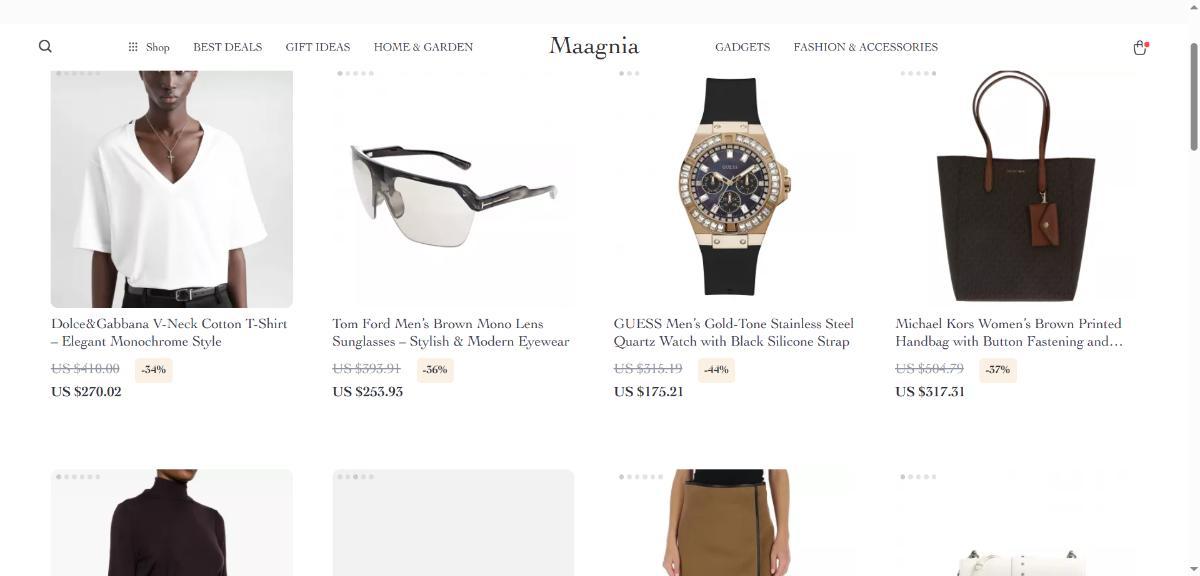Click the brown tote handbag image

pyautogui.click(x=1016, y=187)
